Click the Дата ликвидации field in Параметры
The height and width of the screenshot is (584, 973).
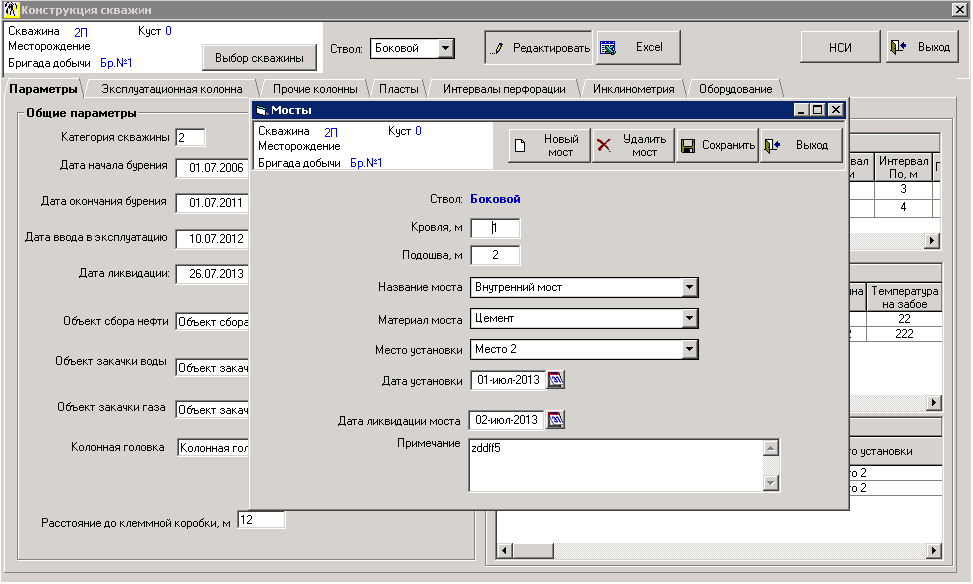pyautogui.click(x=212, y=274)
